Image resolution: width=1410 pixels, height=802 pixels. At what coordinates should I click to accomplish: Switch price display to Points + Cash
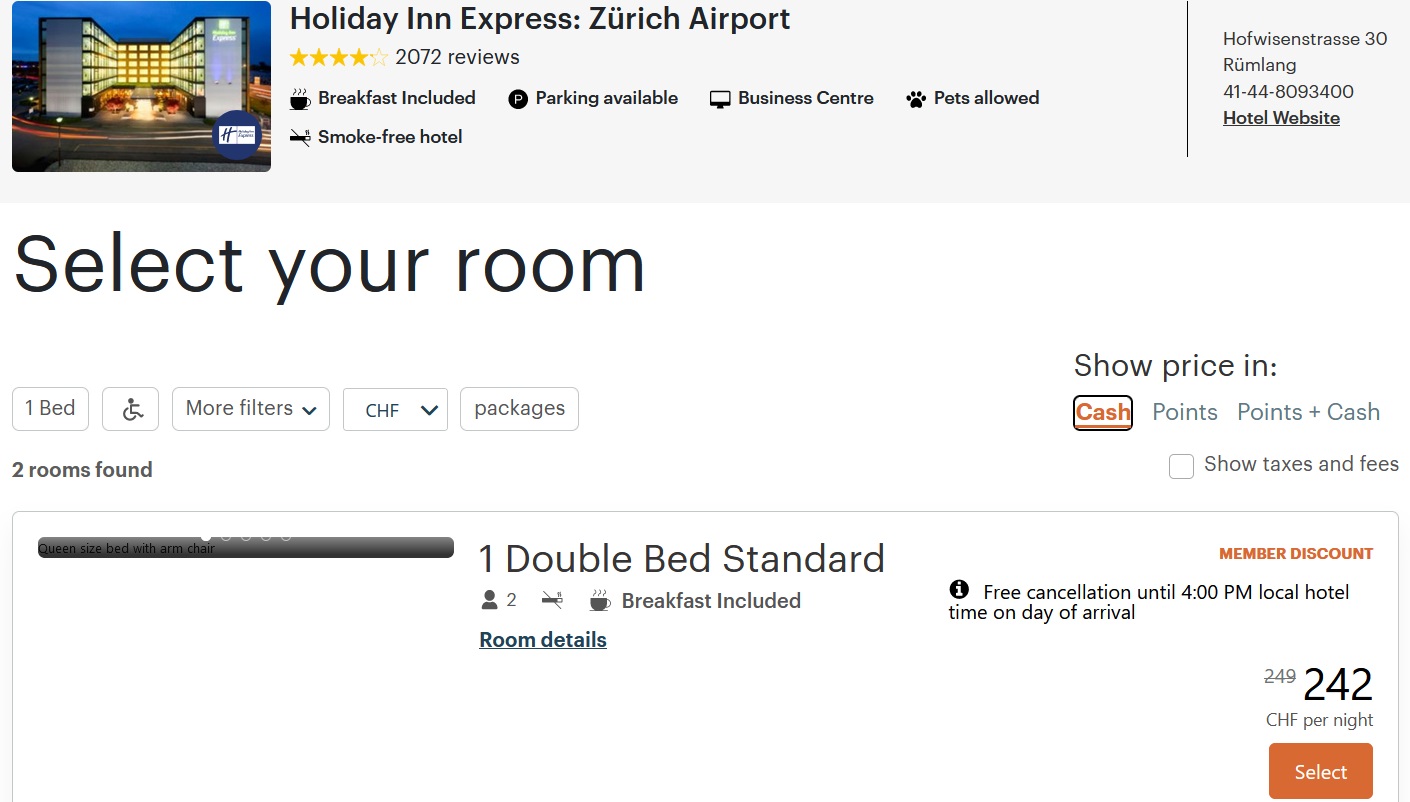pos(1308,412)
